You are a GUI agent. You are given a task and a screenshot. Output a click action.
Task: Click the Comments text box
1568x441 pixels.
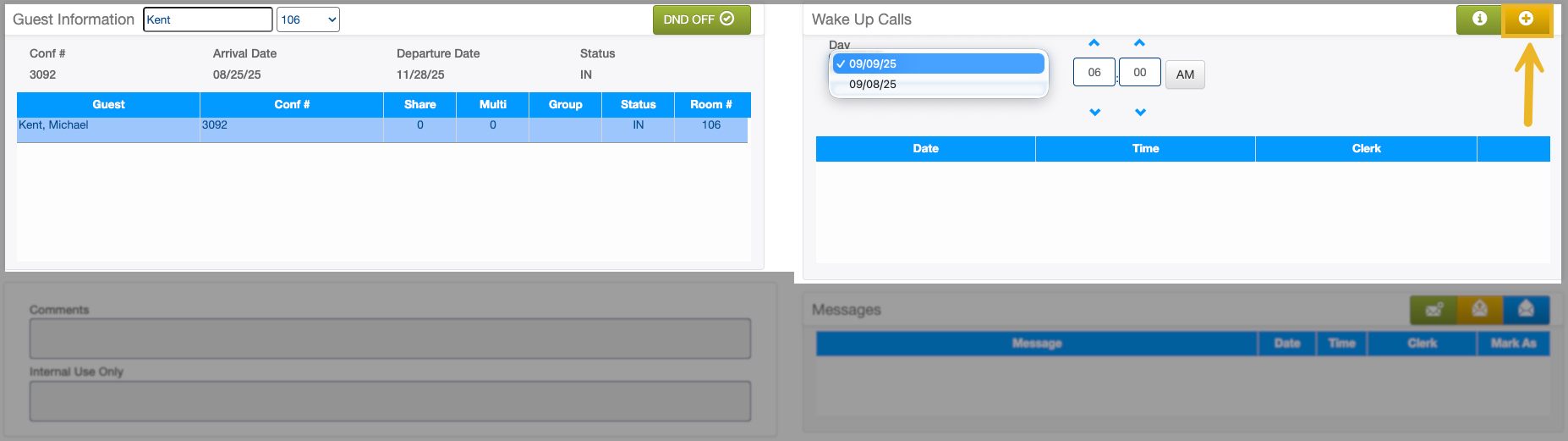(x=390, y=339)
